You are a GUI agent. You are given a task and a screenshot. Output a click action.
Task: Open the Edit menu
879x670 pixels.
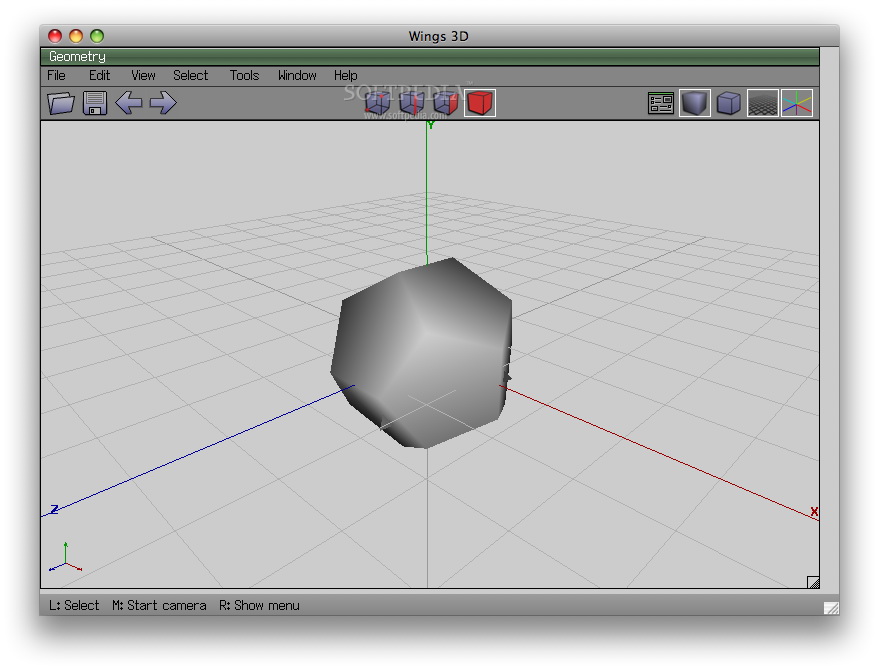point(99,75)
